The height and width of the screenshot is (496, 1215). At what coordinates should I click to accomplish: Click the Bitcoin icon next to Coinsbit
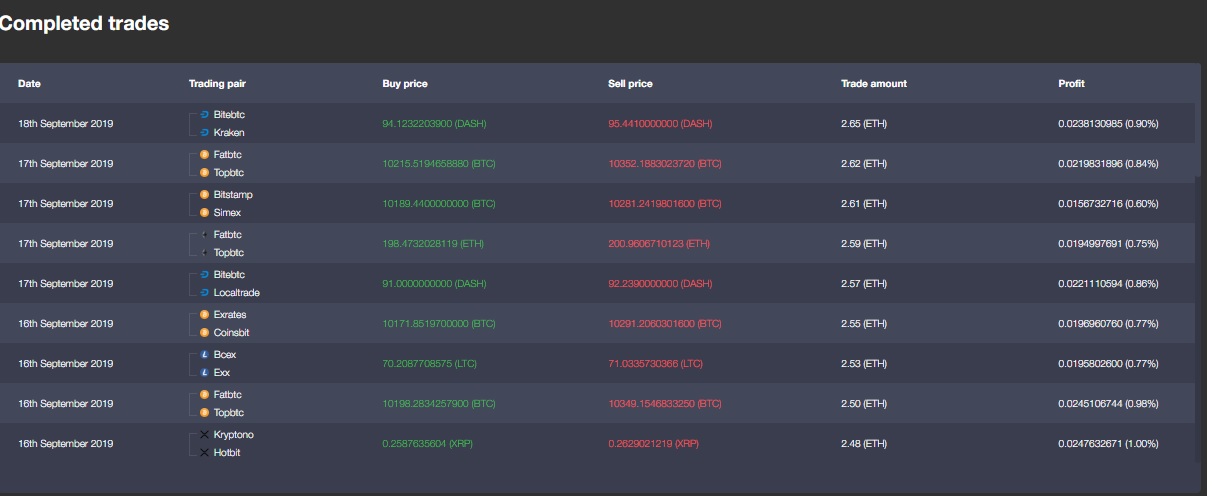[204, 333]
